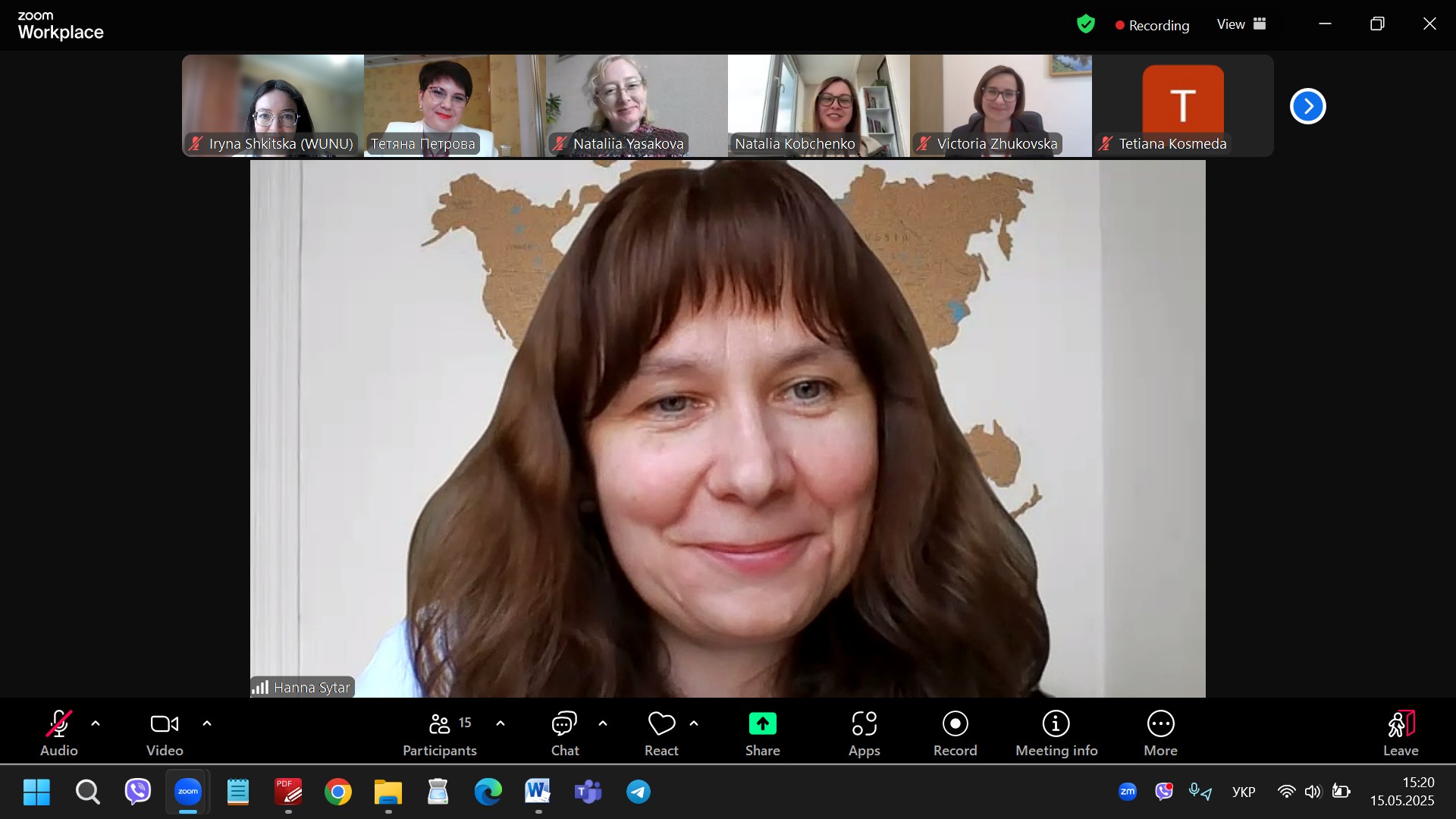The width and height of the screenshot is (1456, 819).
Task: Expand participants options arrow
Action: (x=500, y=723)
